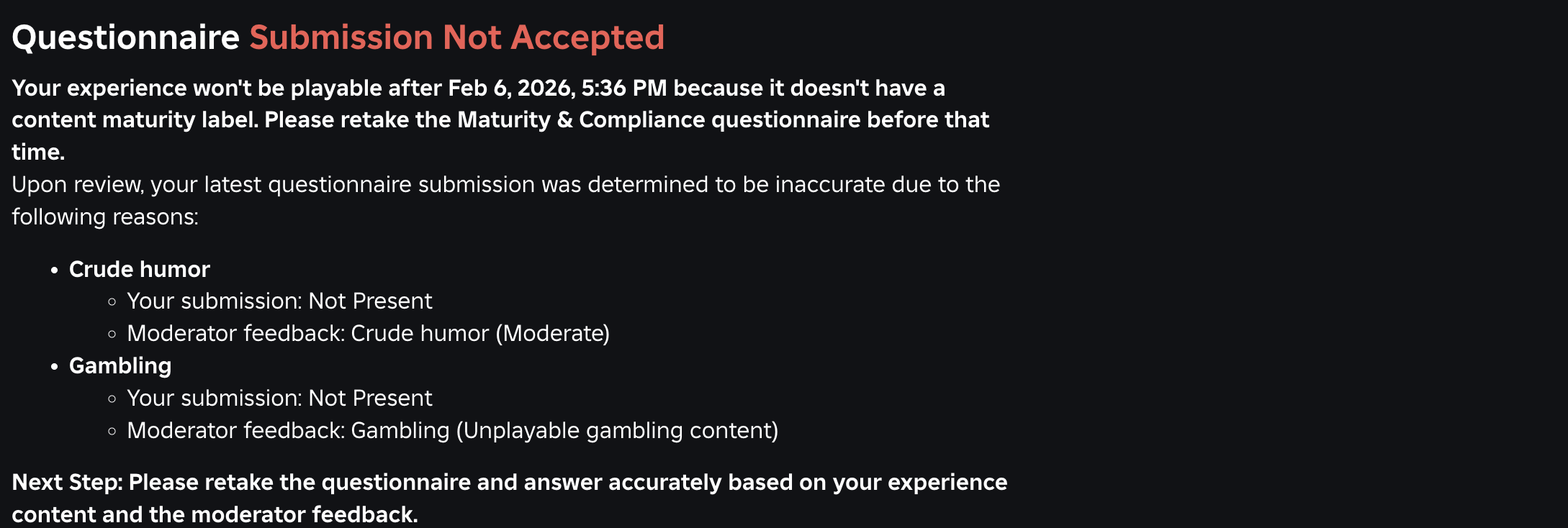Click the "Maturity & Compliance questionnaire" text
The image size is (1568, 528).
click(581, 119)
